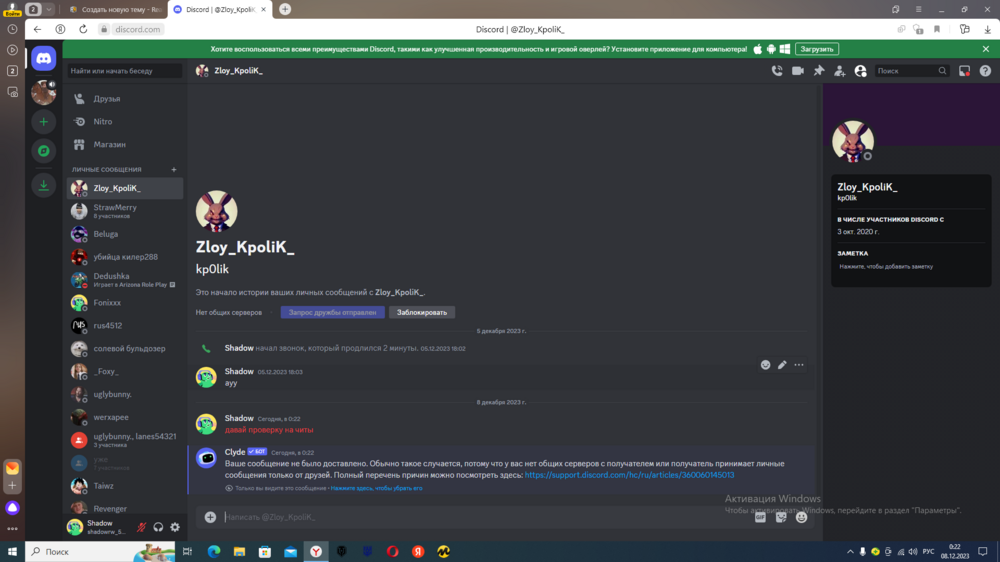Open Discord home direct messages icon
This screenshot has width=1000, height=562.
pos(43,59)
